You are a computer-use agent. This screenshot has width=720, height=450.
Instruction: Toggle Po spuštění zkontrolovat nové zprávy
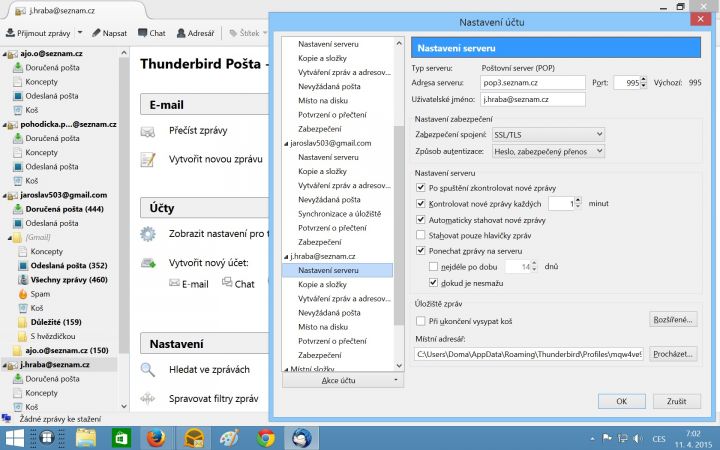click(420, 187)
